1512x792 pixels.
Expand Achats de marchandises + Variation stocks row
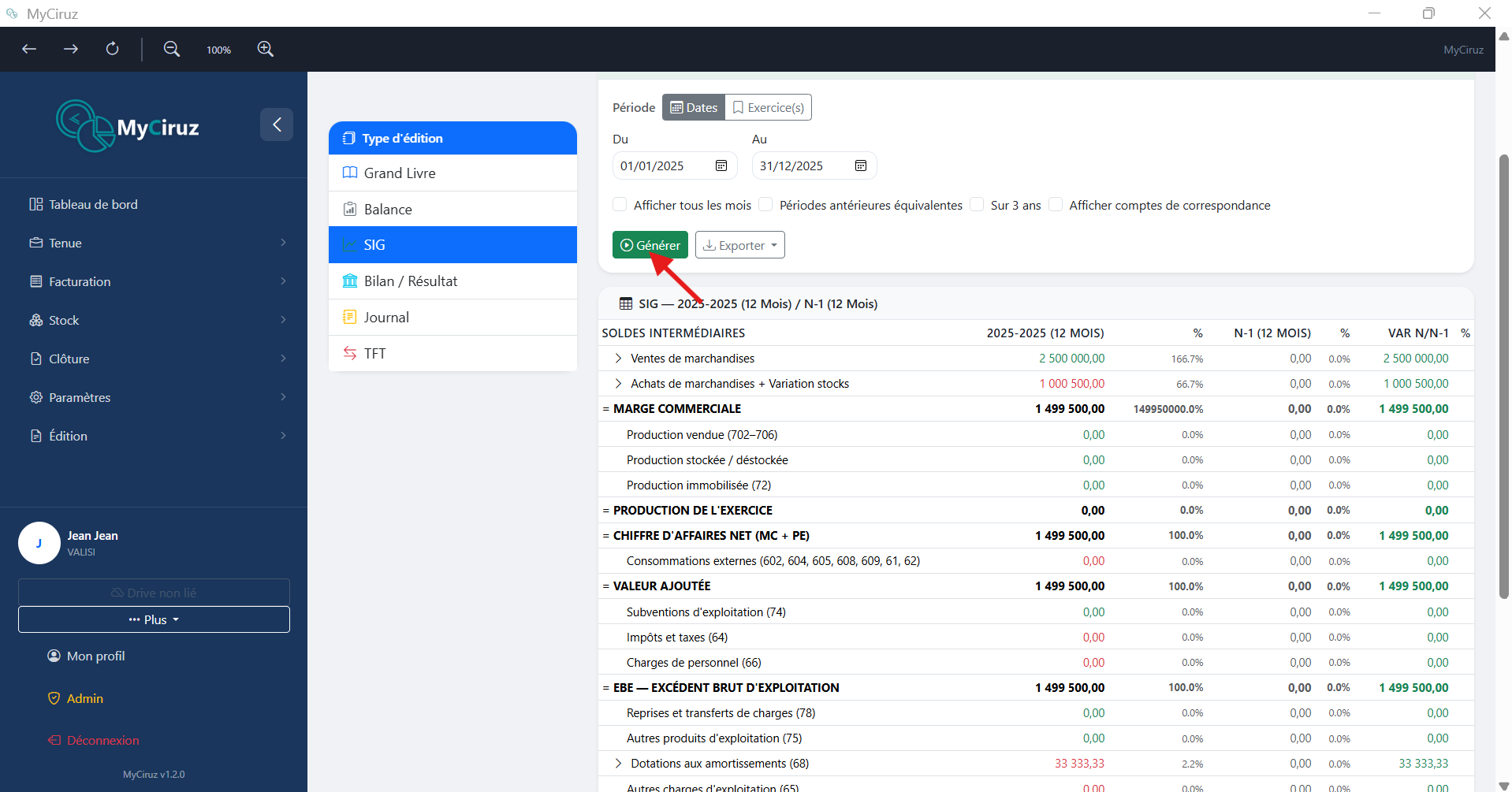[618, 384]
